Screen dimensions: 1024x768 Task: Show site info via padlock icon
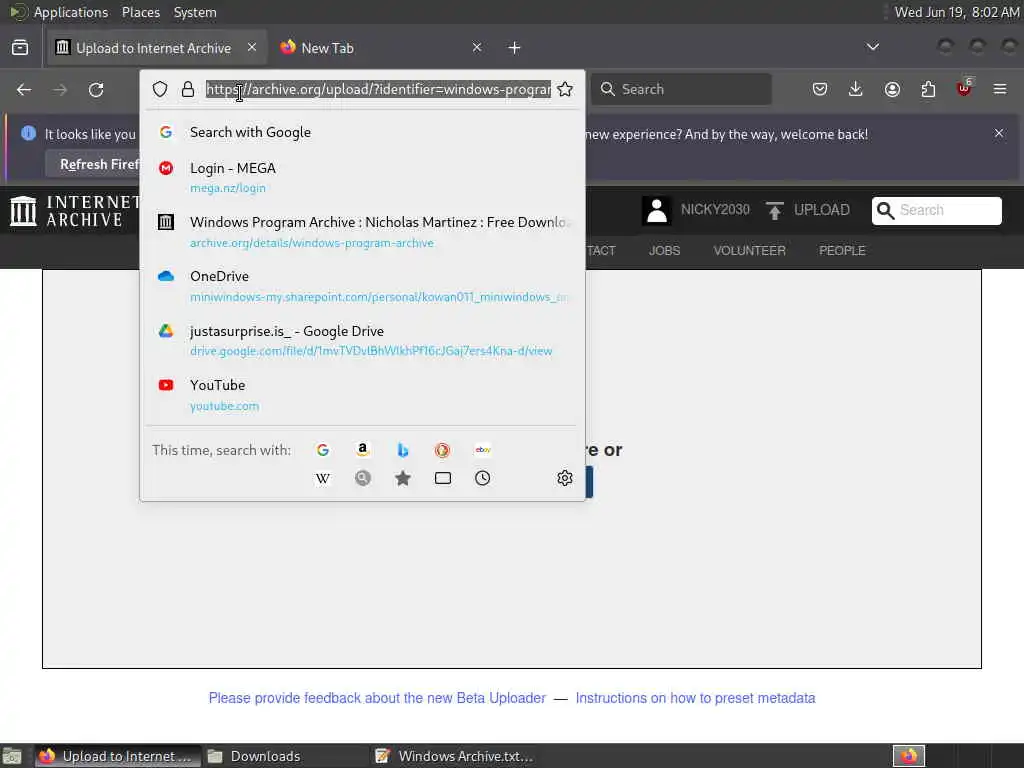(188, 89)
